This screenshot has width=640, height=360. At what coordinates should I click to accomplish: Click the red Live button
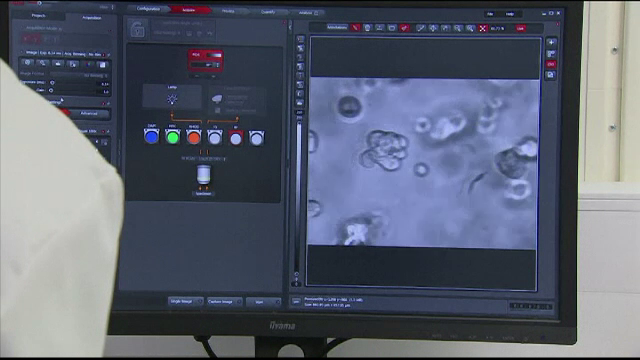(520, 29)
